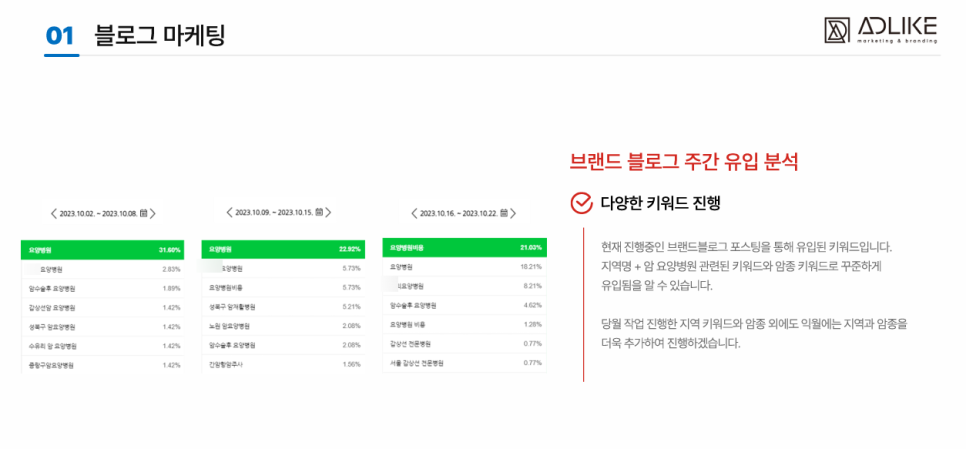Viewport: 966px width, 449px height.
Task: Click red checkmark icon beside 다양한 키워드 진행
Action: click(x=581, y=203)
